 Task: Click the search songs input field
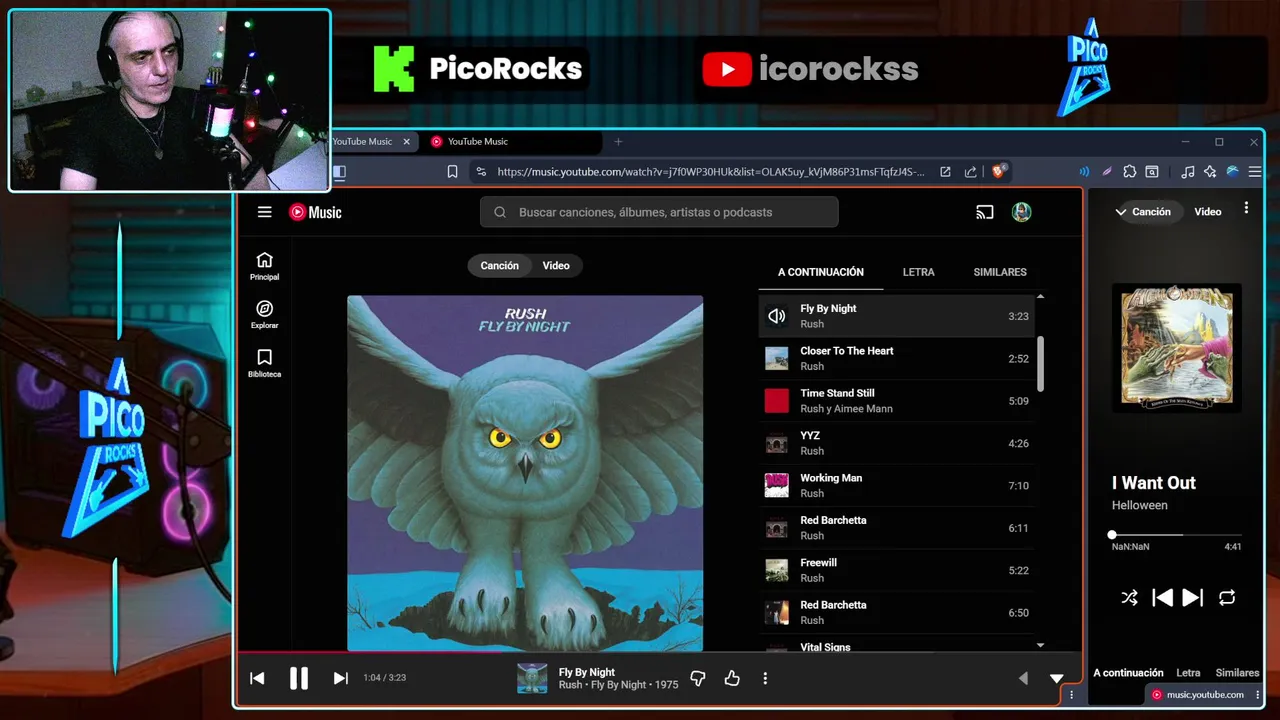(x=659, y=212)
